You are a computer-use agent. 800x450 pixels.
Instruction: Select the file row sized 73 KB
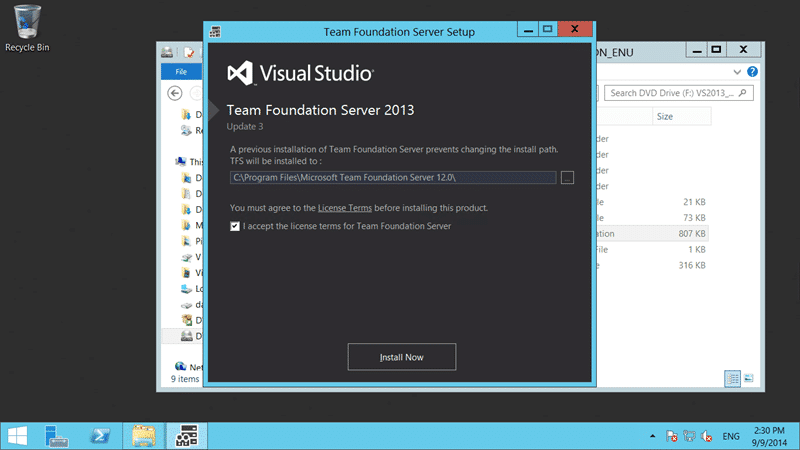652,218
